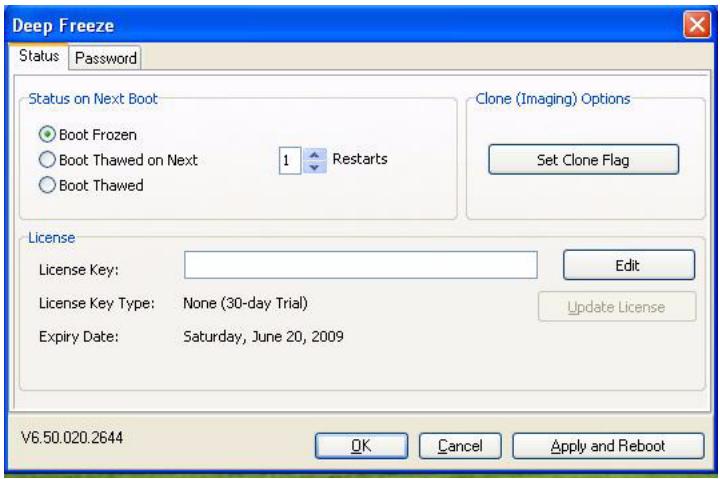
Task: Click the None (30-day Trial) text
Action: pyautogui.click(x=245, y=303)
